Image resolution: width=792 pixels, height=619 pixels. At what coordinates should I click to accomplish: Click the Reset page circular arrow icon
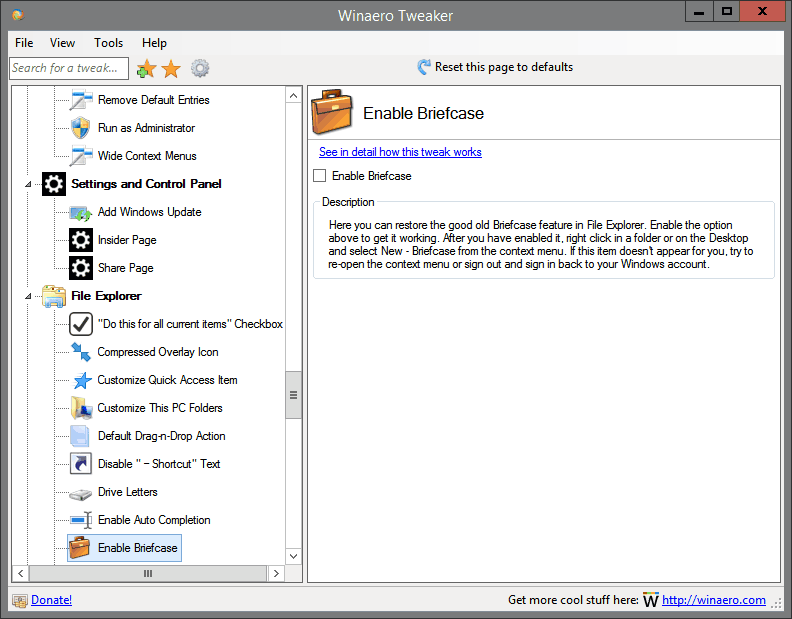click(424, 67)
